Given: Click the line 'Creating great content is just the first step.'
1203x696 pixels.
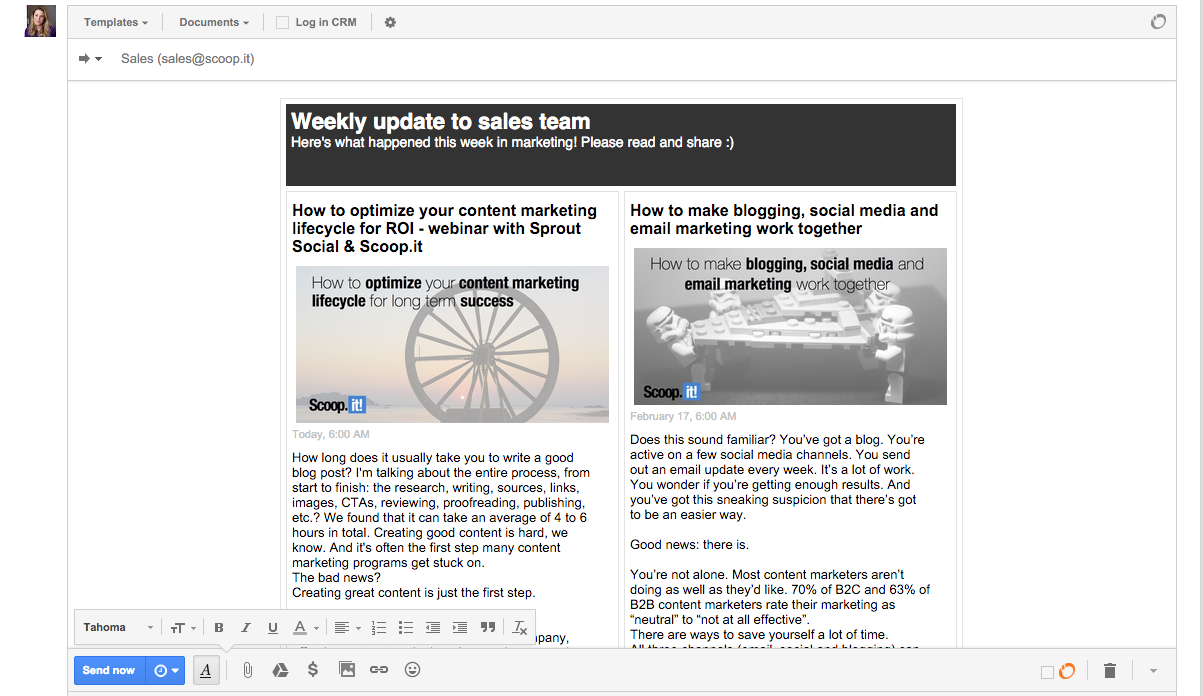Looking at the screenshot, I should tap(414, 593).
